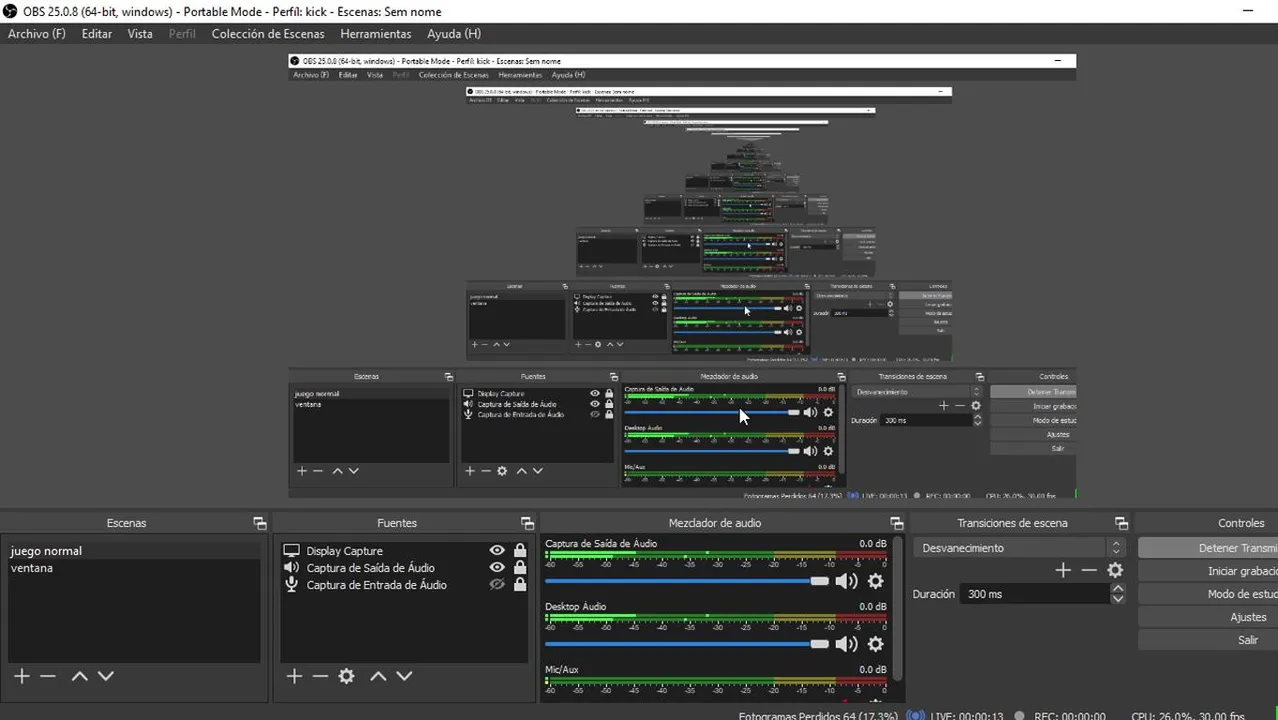Image resolution: width=1278 pixels, height=720 pixels.
Task: Decrease Duración with the down stepper arrow
Action: [x=1118, y=598]
